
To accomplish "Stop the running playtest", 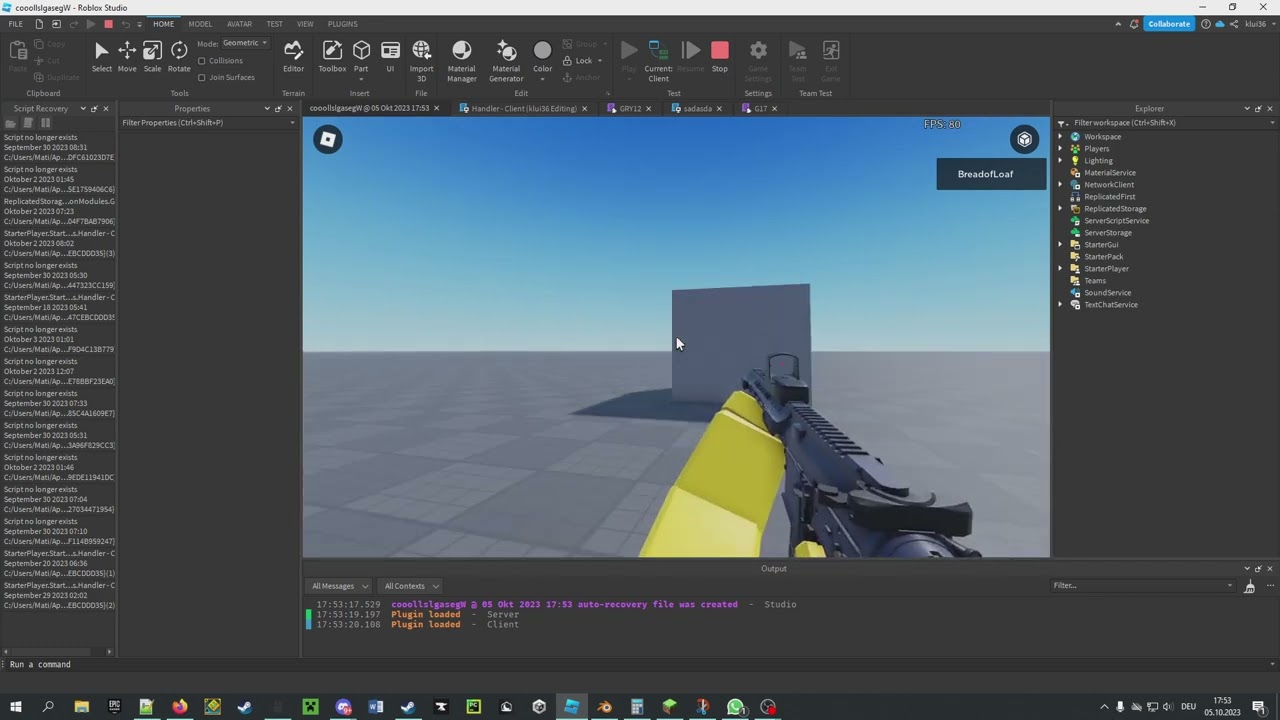I will point(720,57).
